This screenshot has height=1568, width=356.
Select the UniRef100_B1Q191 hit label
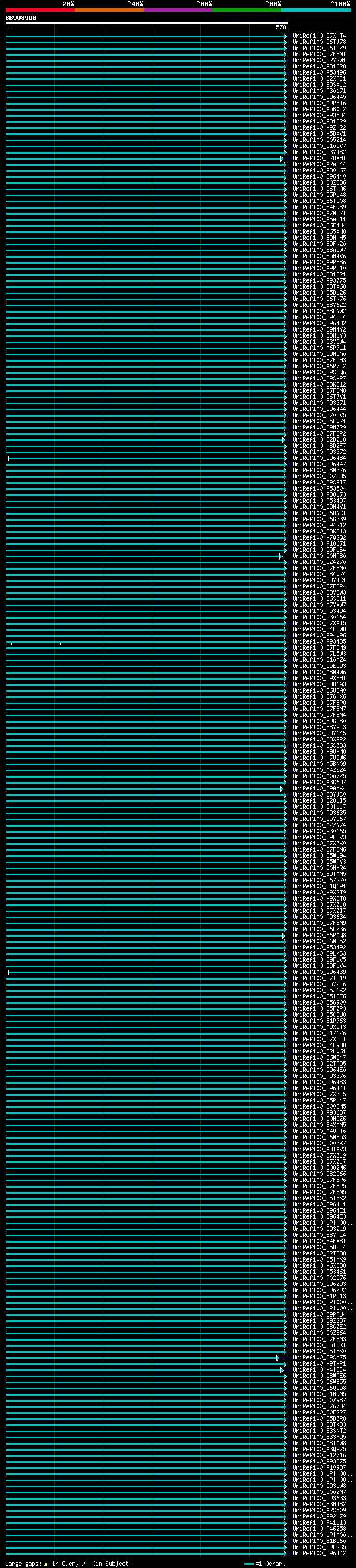click(319, 886)
